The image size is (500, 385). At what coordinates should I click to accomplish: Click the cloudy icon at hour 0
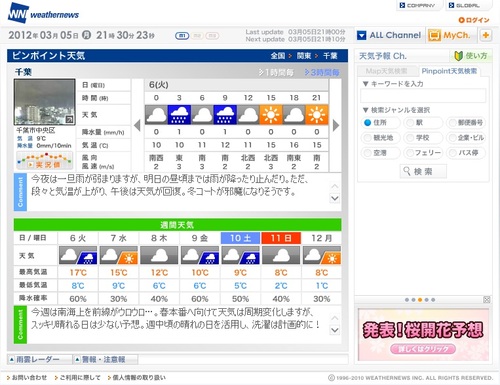[156, 115]
